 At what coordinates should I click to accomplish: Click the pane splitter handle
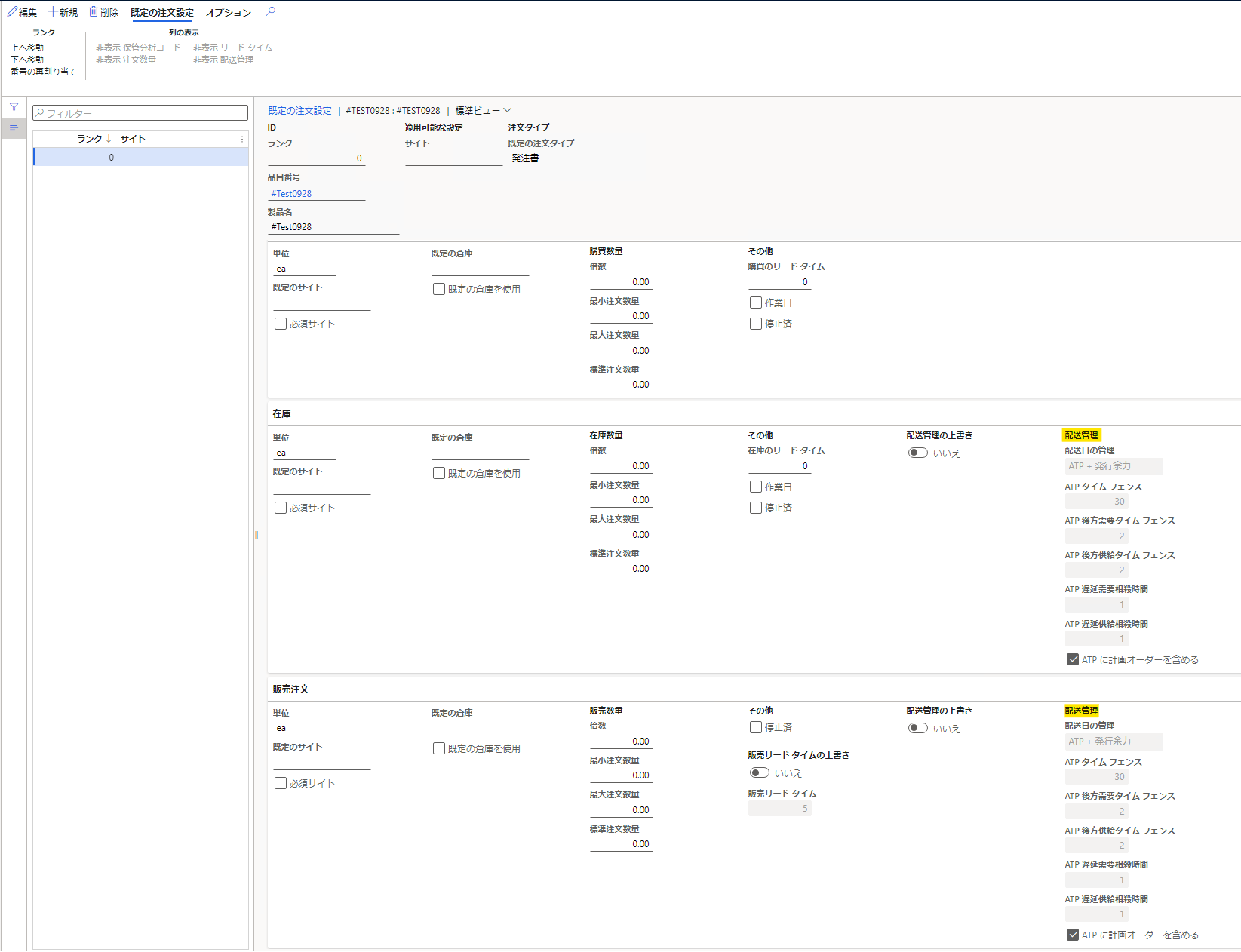pyautogui.click(x=256, y=535)
